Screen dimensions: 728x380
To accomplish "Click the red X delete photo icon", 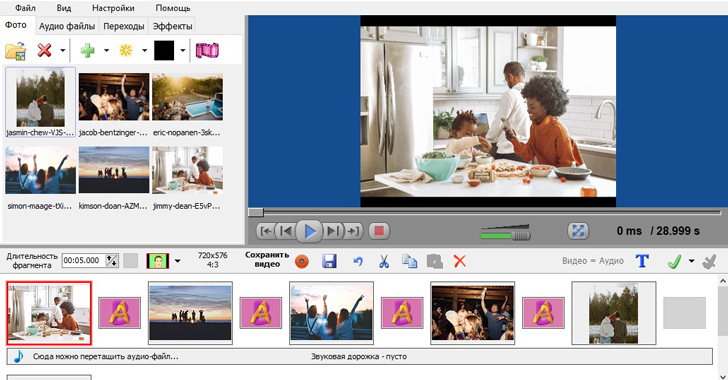I will coord(45,50).
